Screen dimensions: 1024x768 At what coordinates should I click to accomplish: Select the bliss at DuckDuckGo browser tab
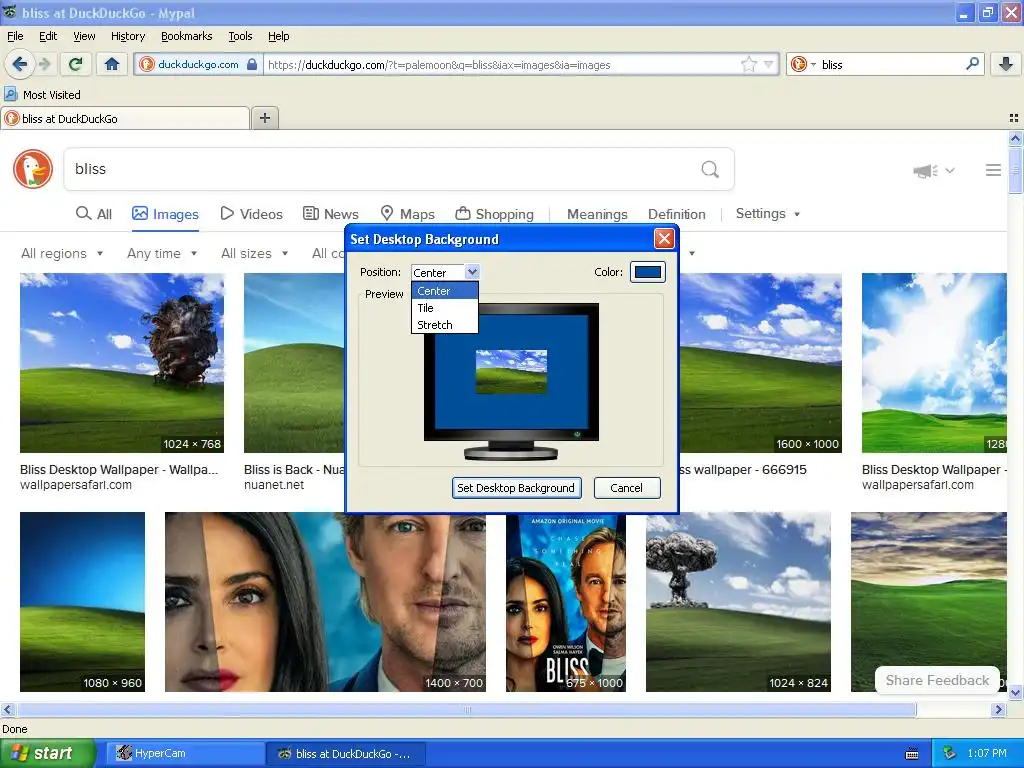pos(125,118)
